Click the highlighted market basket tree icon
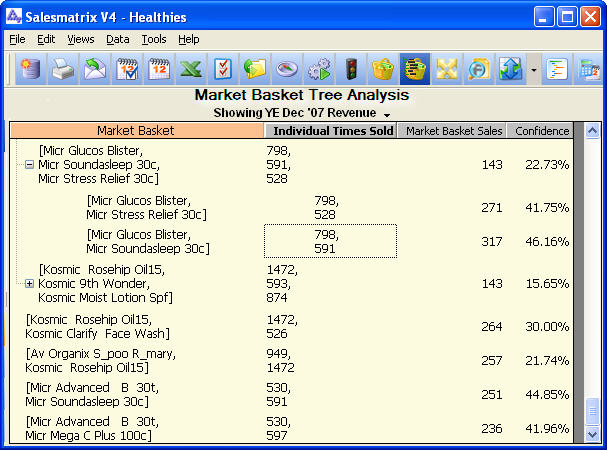The image size is (607, 450). (415, 69)
